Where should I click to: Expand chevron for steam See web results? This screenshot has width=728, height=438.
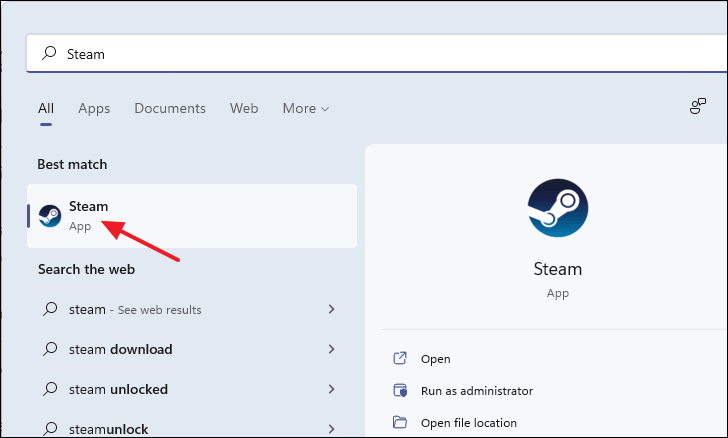tap(332, 309)
